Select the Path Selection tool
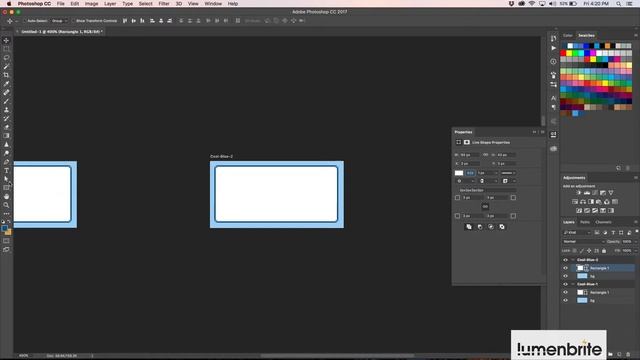640x360 pixels. (6, 179)
